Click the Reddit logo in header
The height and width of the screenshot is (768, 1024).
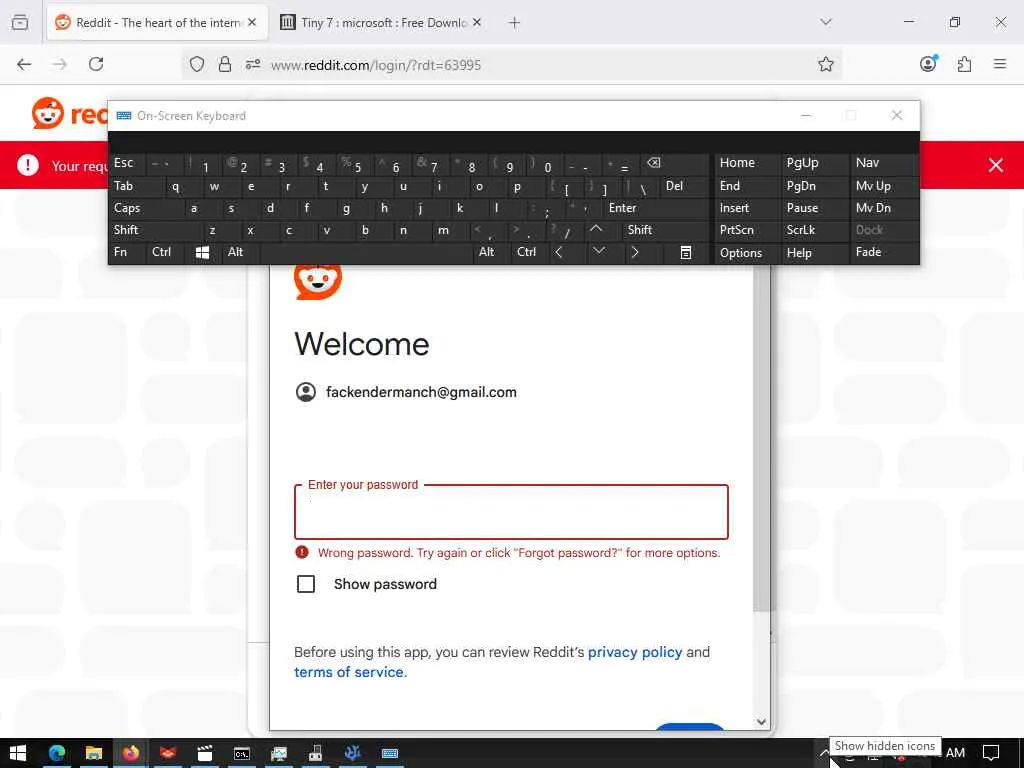tap(69, 114)
